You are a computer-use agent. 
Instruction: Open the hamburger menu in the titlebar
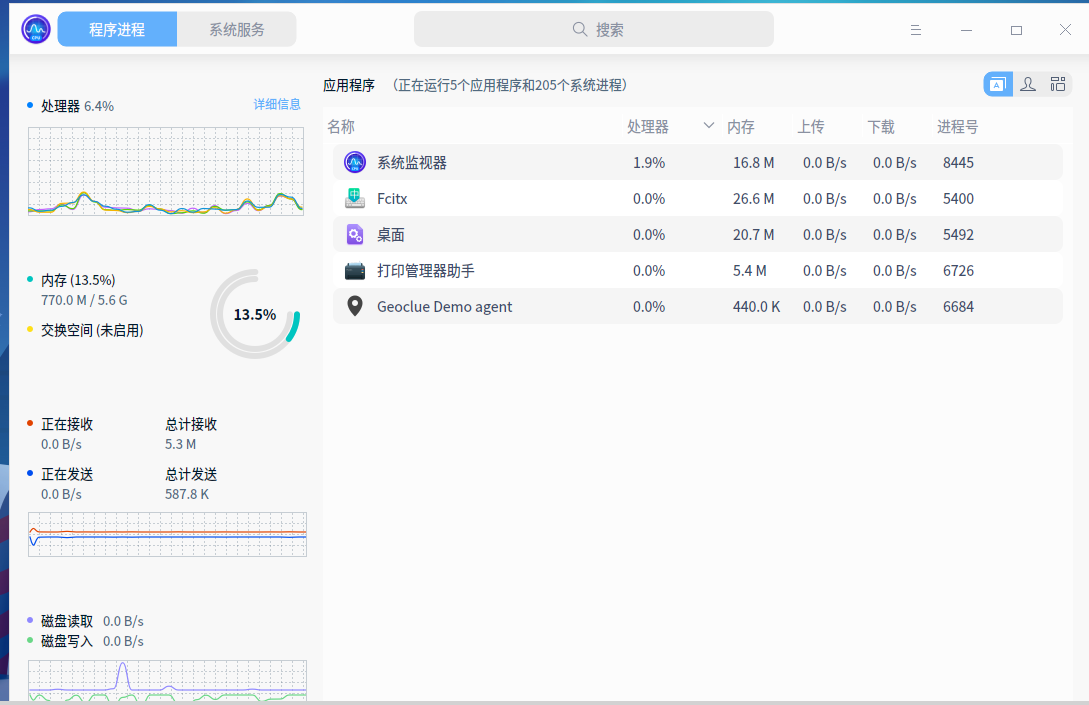click(x=915, y=30)
